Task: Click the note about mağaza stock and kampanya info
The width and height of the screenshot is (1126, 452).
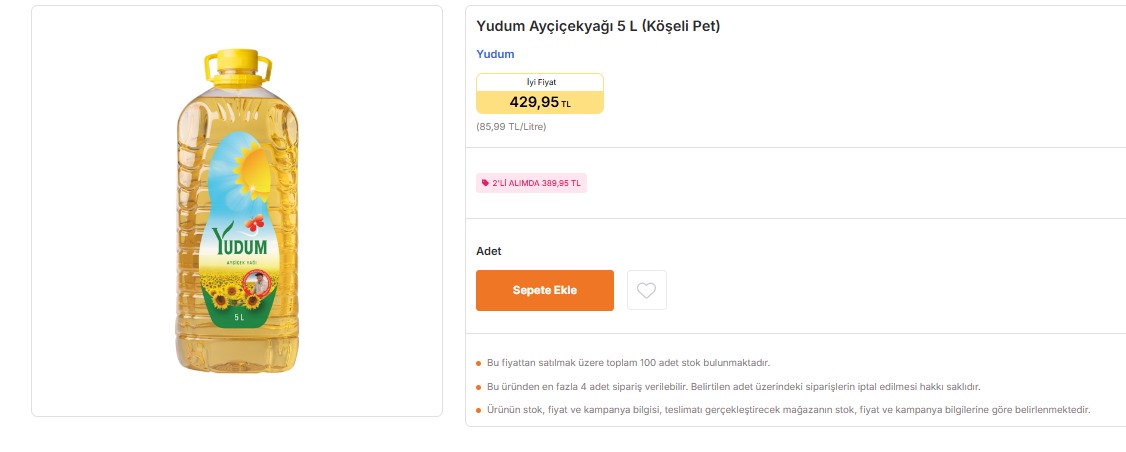Action: (788, 410)
